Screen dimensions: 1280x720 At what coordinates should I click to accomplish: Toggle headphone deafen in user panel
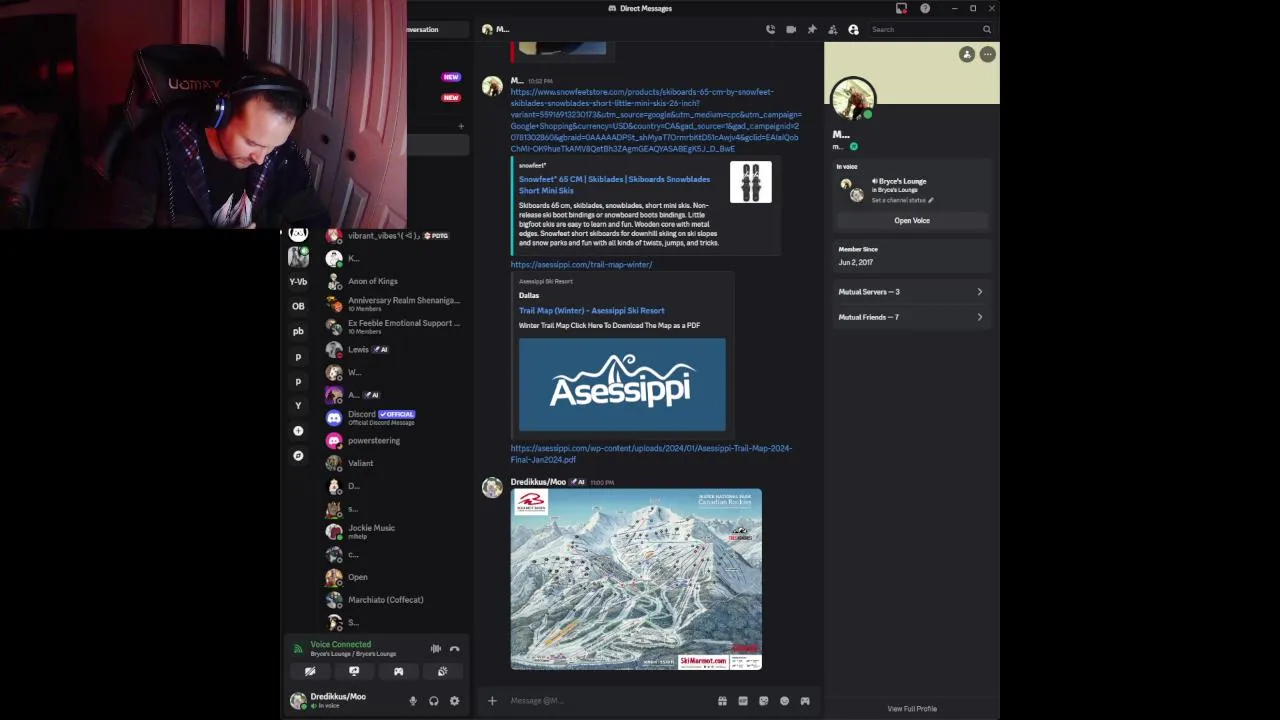point(434,701)
